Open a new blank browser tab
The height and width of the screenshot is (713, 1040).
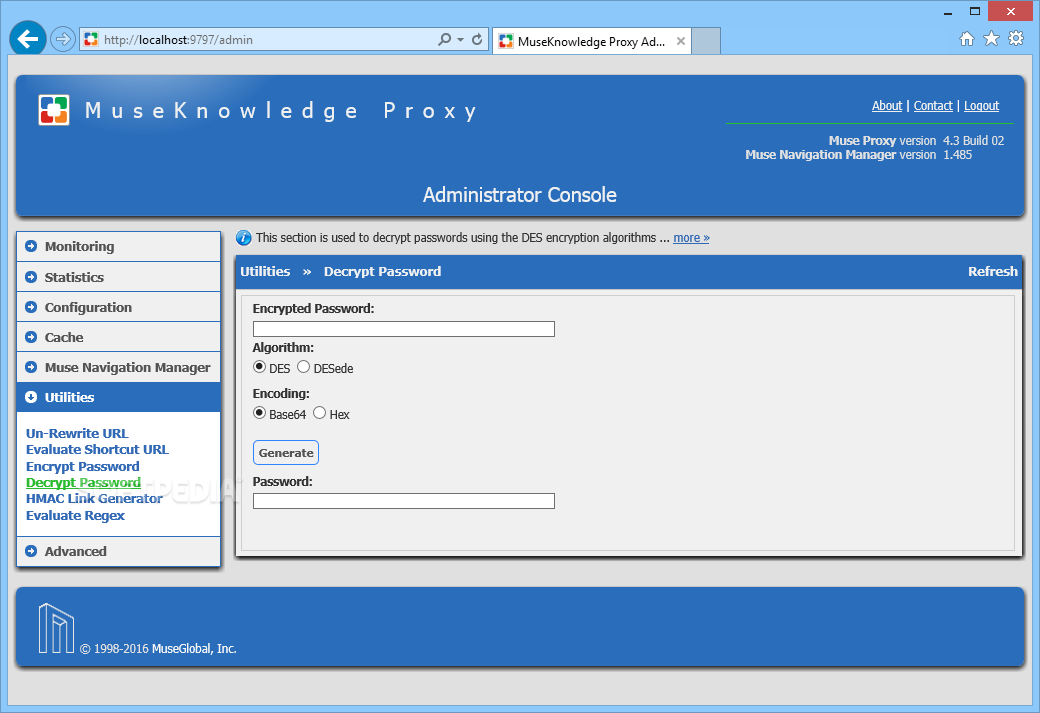pos(706,41)
